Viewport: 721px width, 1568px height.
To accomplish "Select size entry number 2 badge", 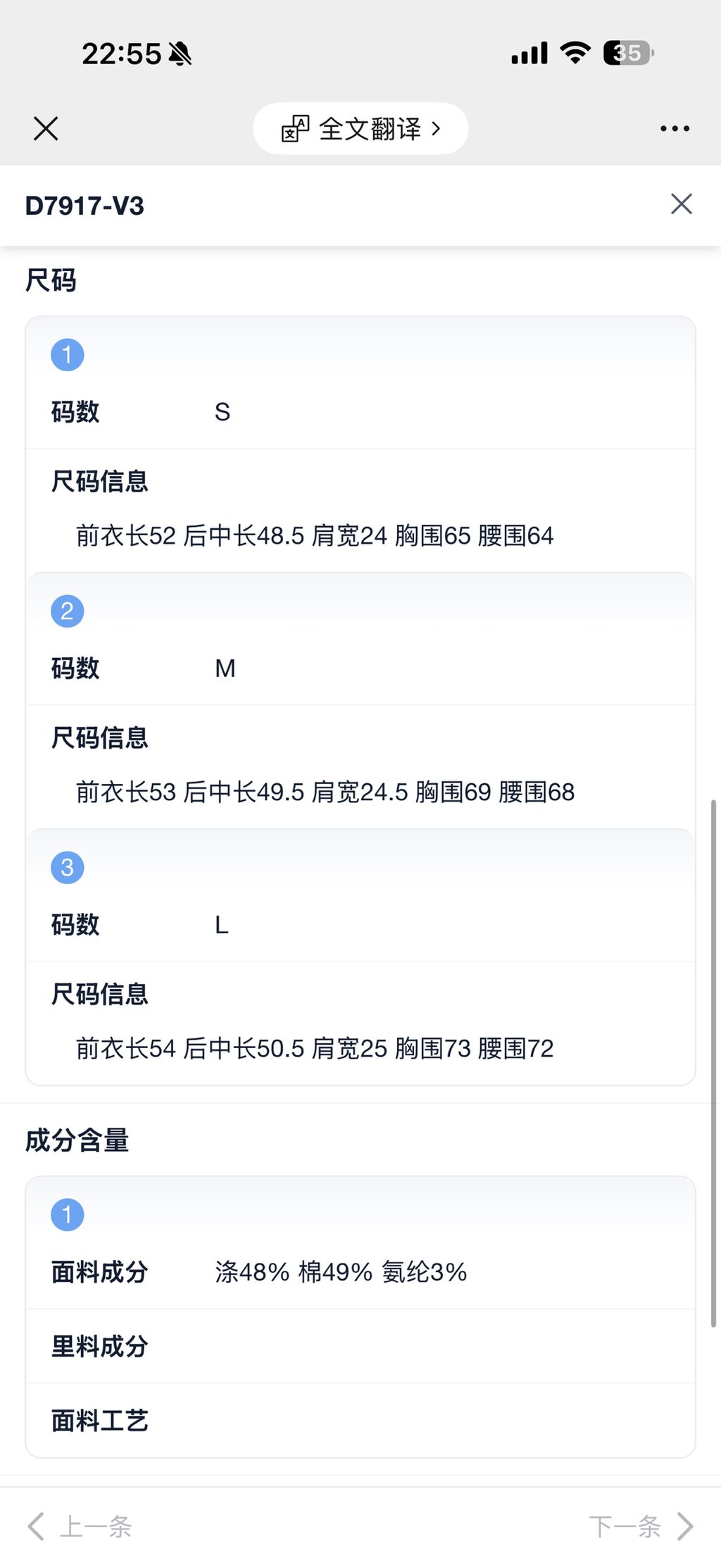I will (68, 611).
